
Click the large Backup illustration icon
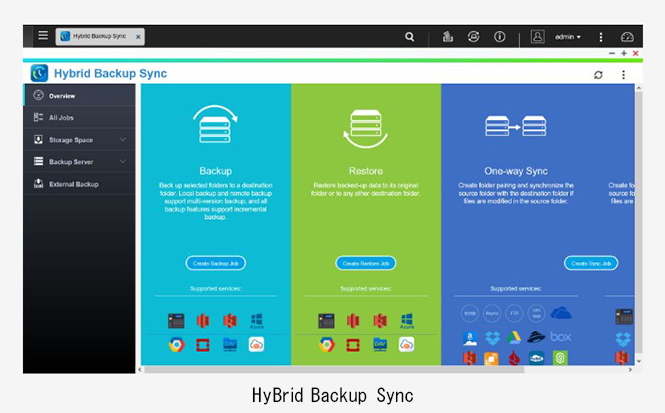(x=215, y=124)
